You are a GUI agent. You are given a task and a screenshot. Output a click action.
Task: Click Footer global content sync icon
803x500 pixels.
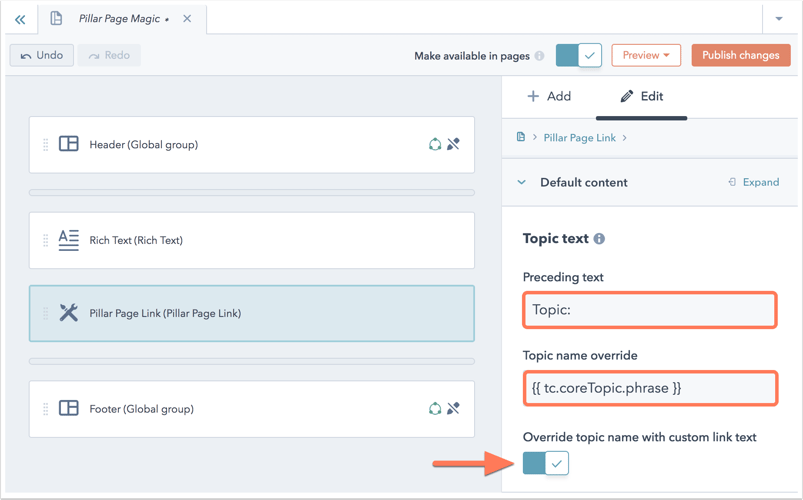tap(435, 409)
